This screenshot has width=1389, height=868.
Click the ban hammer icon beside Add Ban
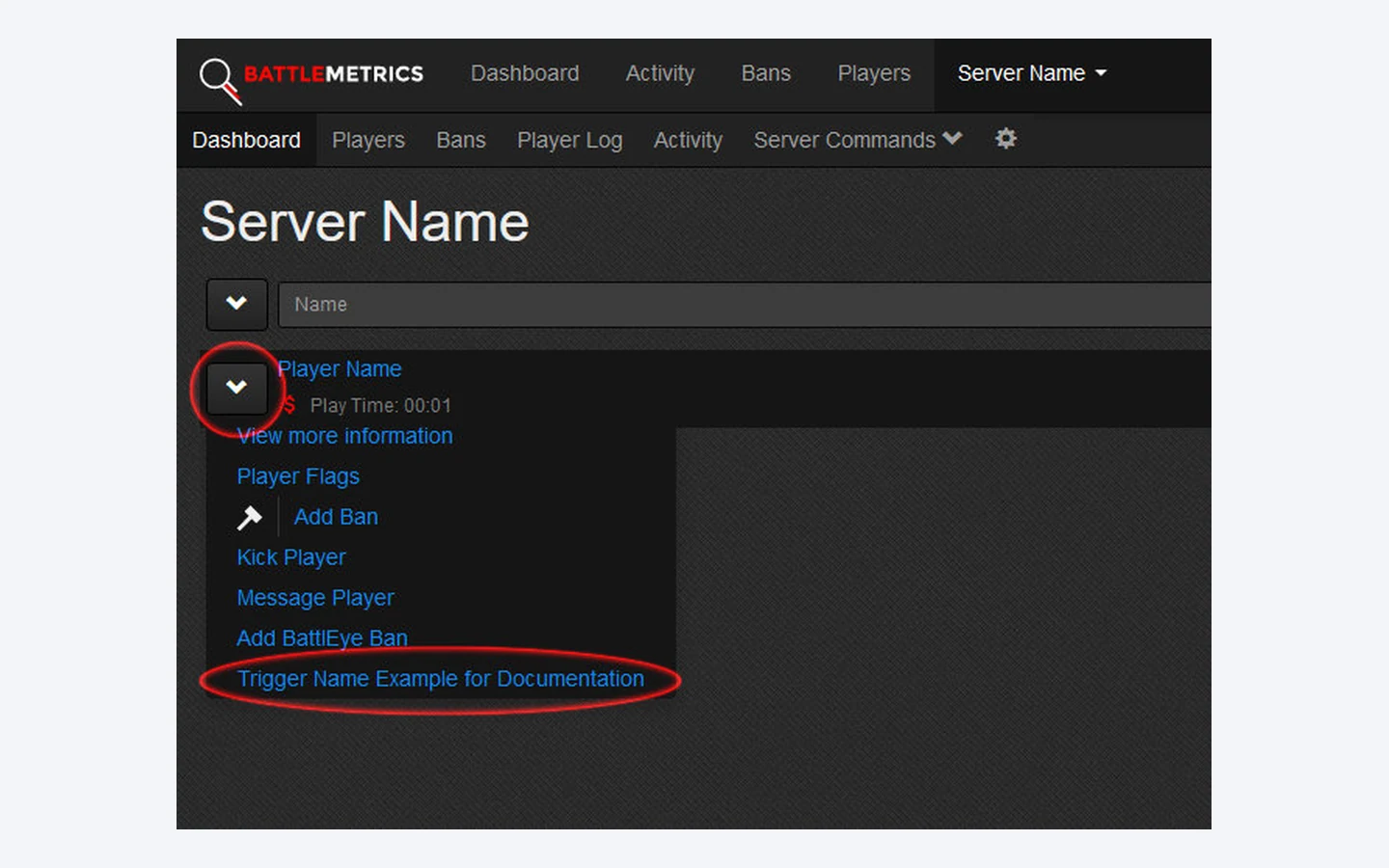pyautogui.click(x=250, y=518)
